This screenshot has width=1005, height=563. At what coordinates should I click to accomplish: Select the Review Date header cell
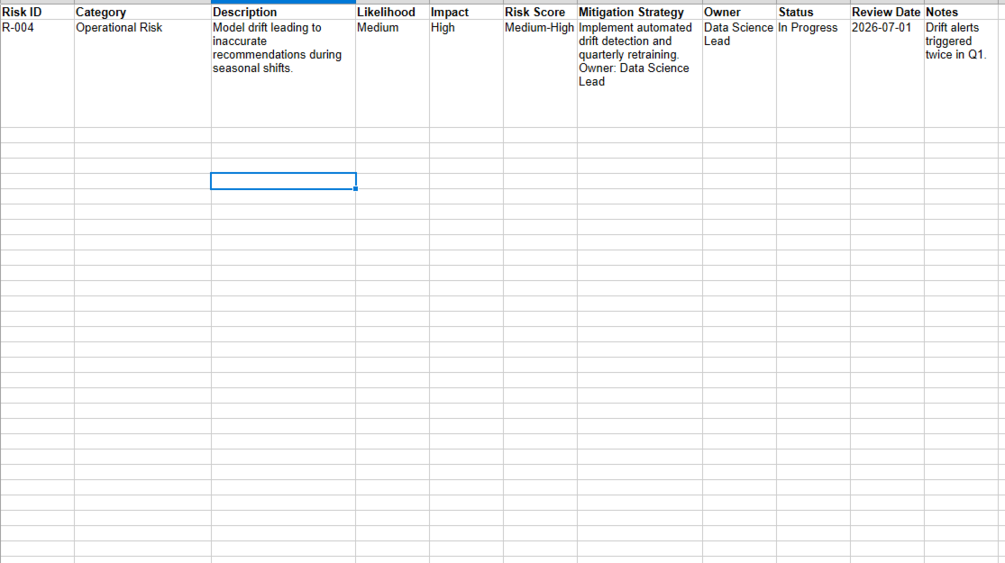[x=887, y=12]
